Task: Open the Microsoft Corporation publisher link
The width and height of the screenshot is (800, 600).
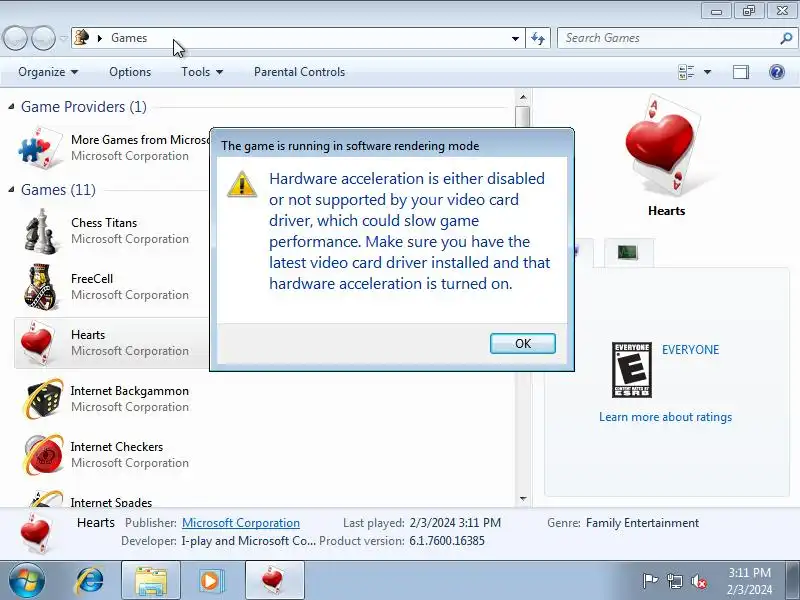Action: (x=241, y=523)
